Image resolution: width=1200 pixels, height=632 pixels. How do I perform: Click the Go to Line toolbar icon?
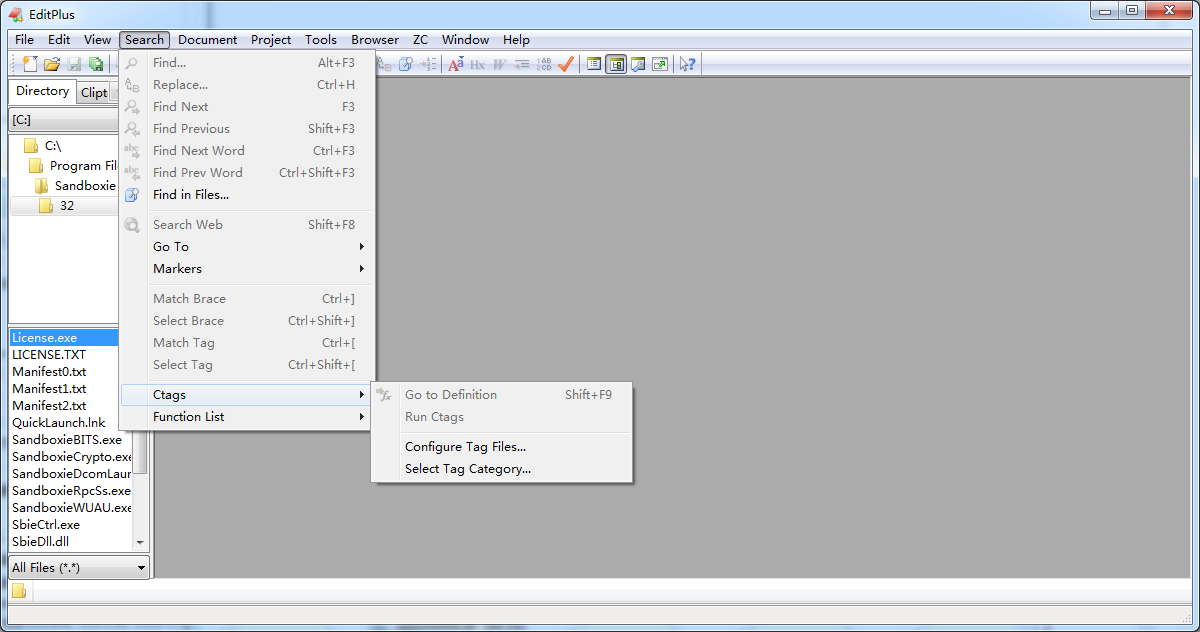point(428,64)
